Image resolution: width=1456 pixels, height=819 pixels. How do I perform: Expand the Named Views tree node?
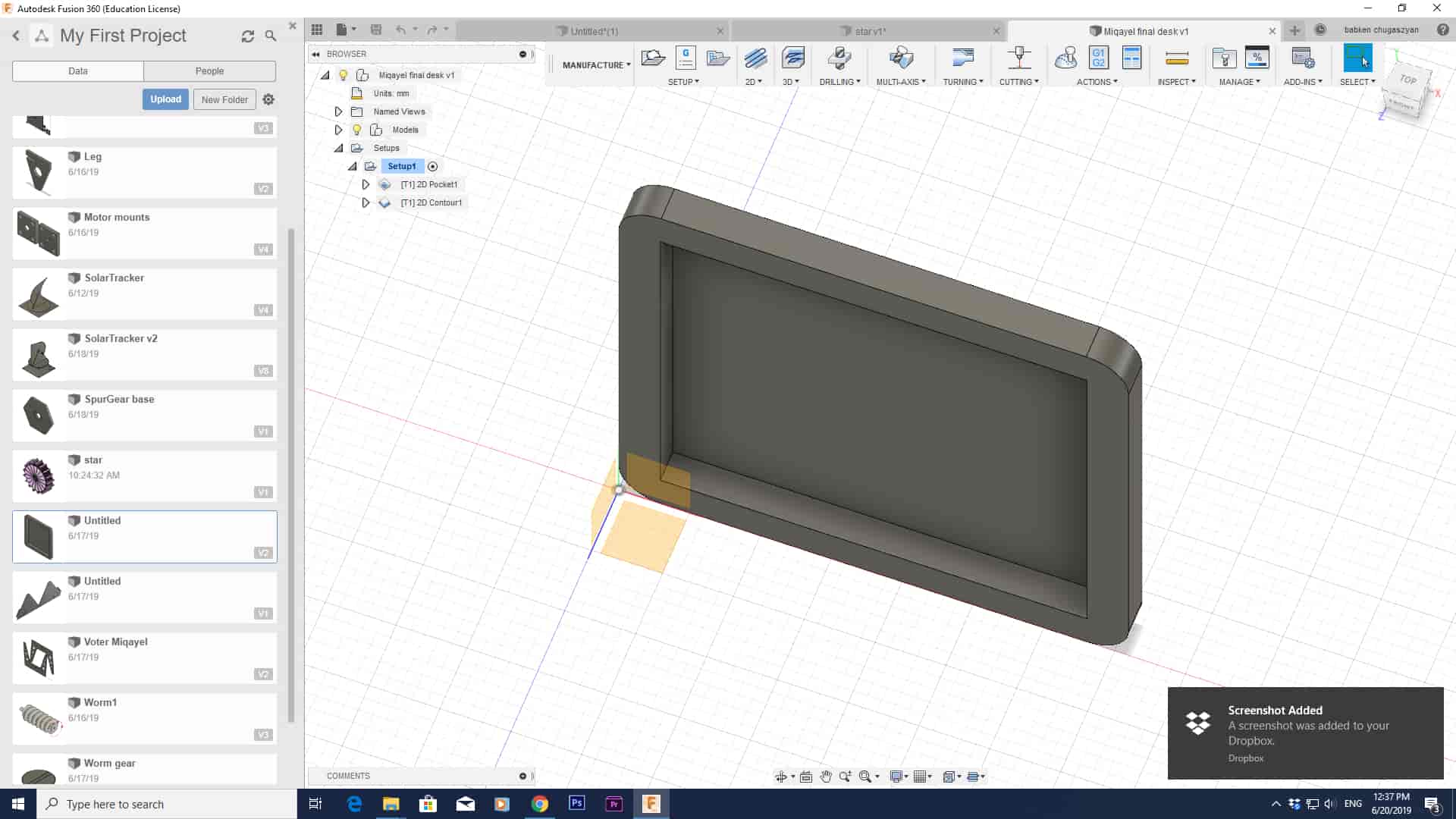point(338,111)
